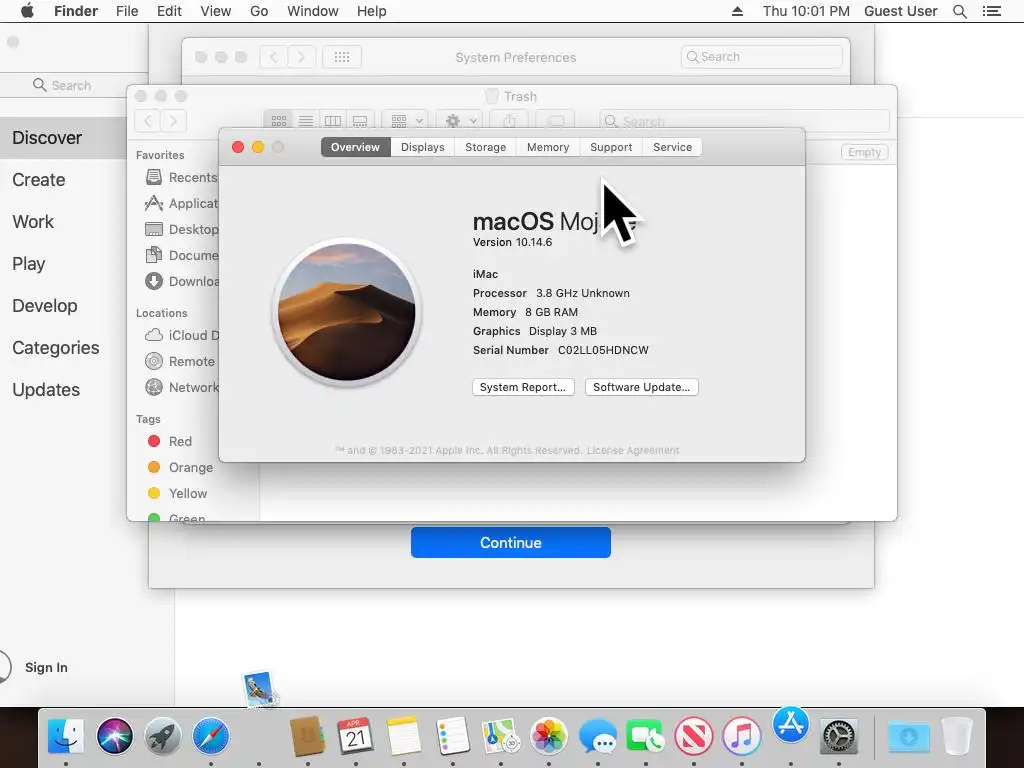Click App Store sidebar search field

[x=72, y=85]
